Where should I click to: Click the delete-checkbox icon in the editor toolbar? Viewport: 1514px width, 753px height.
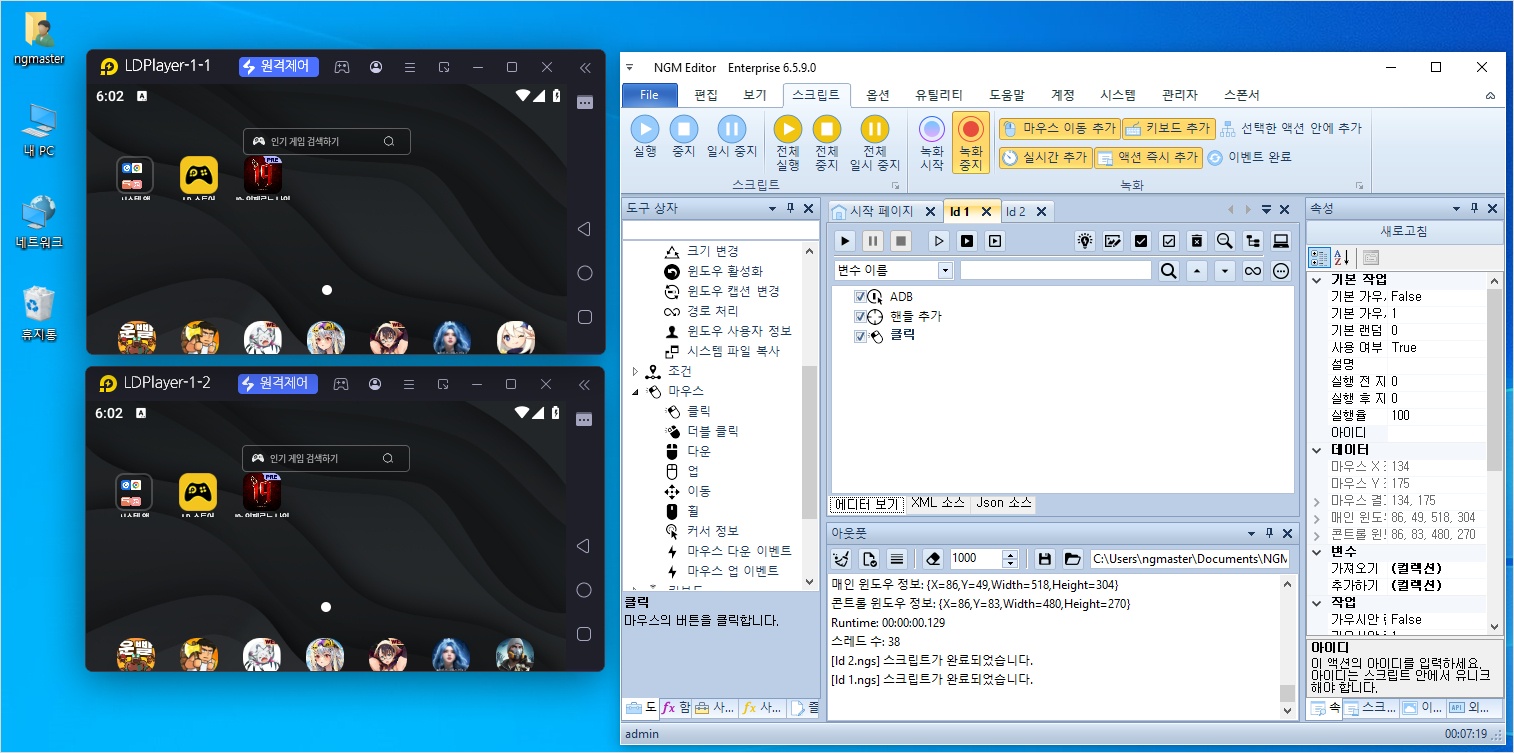tap(1196, 241)
